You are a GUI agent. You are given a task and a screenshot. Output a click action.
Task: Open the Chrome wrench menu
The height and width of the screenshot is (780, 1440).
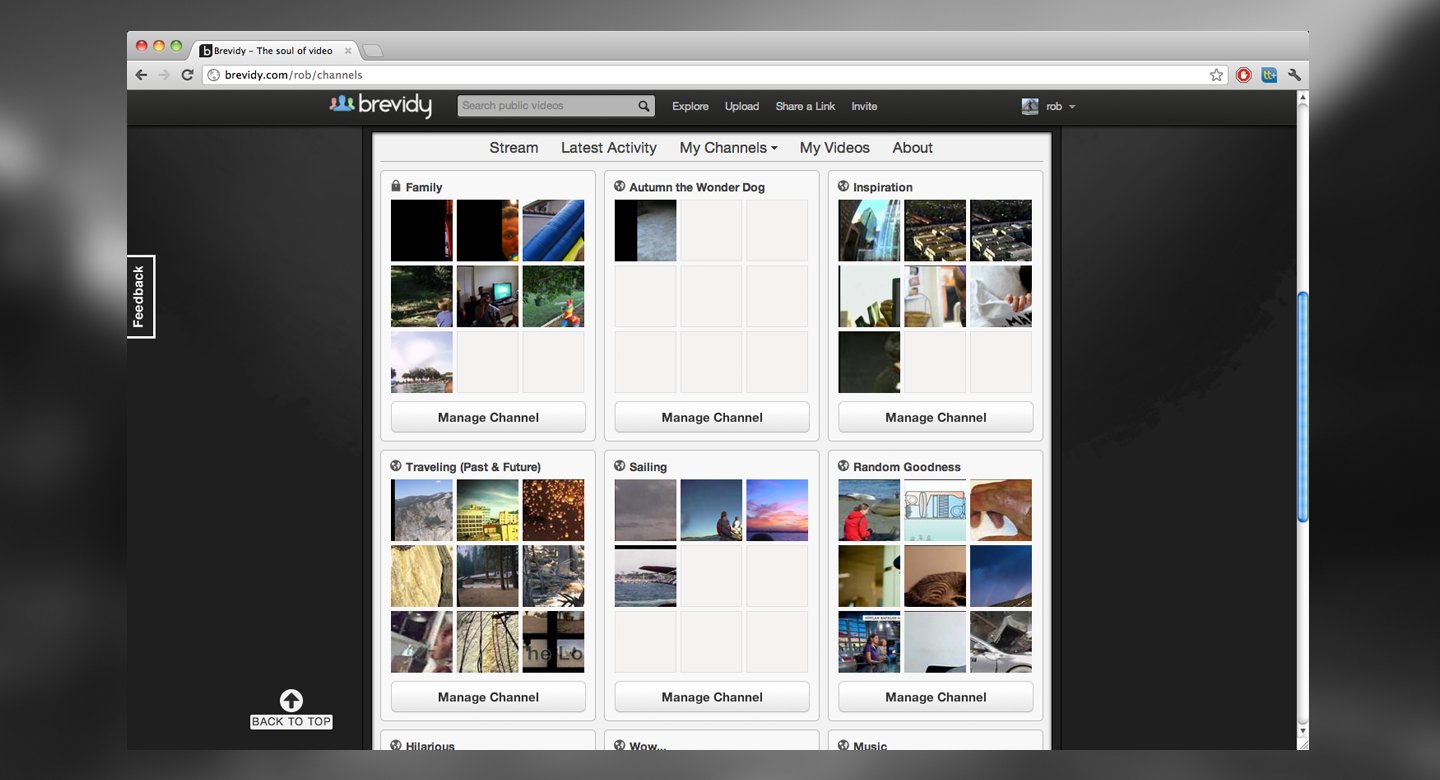pyautogui.click(x=1294, y=75)
